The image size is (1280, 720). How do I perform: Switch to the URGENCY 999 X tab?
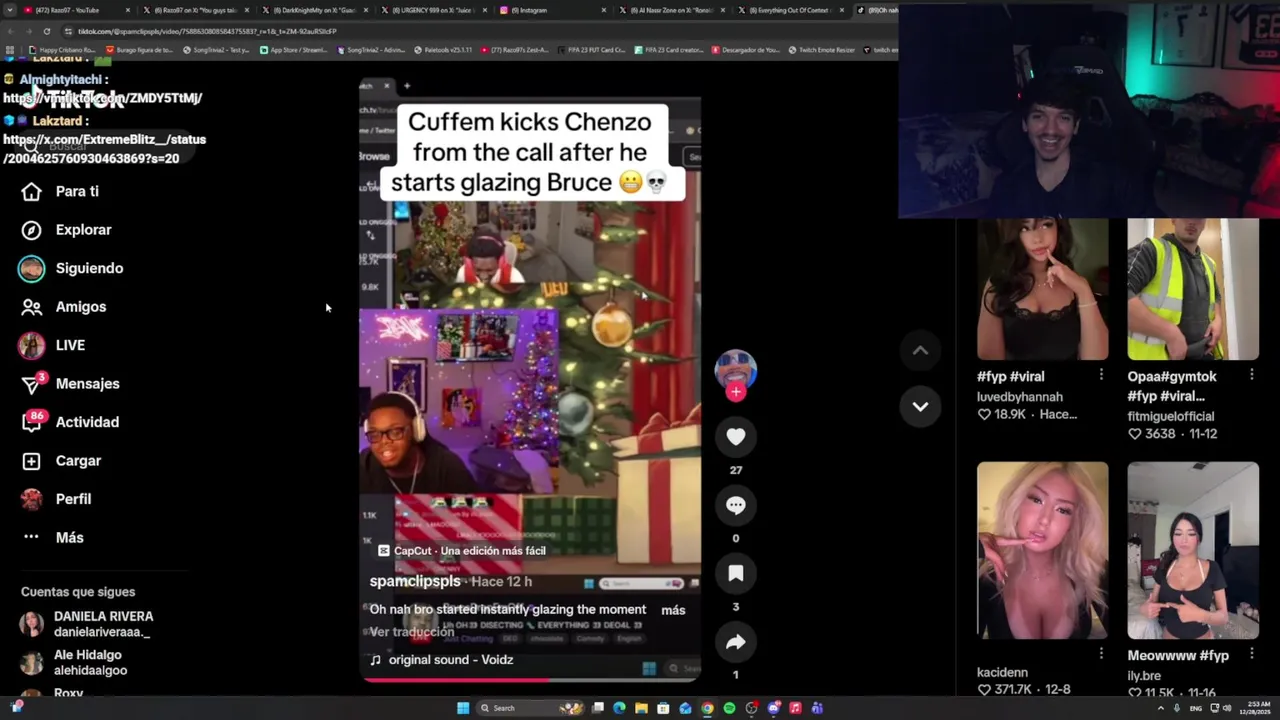(432, 10)
